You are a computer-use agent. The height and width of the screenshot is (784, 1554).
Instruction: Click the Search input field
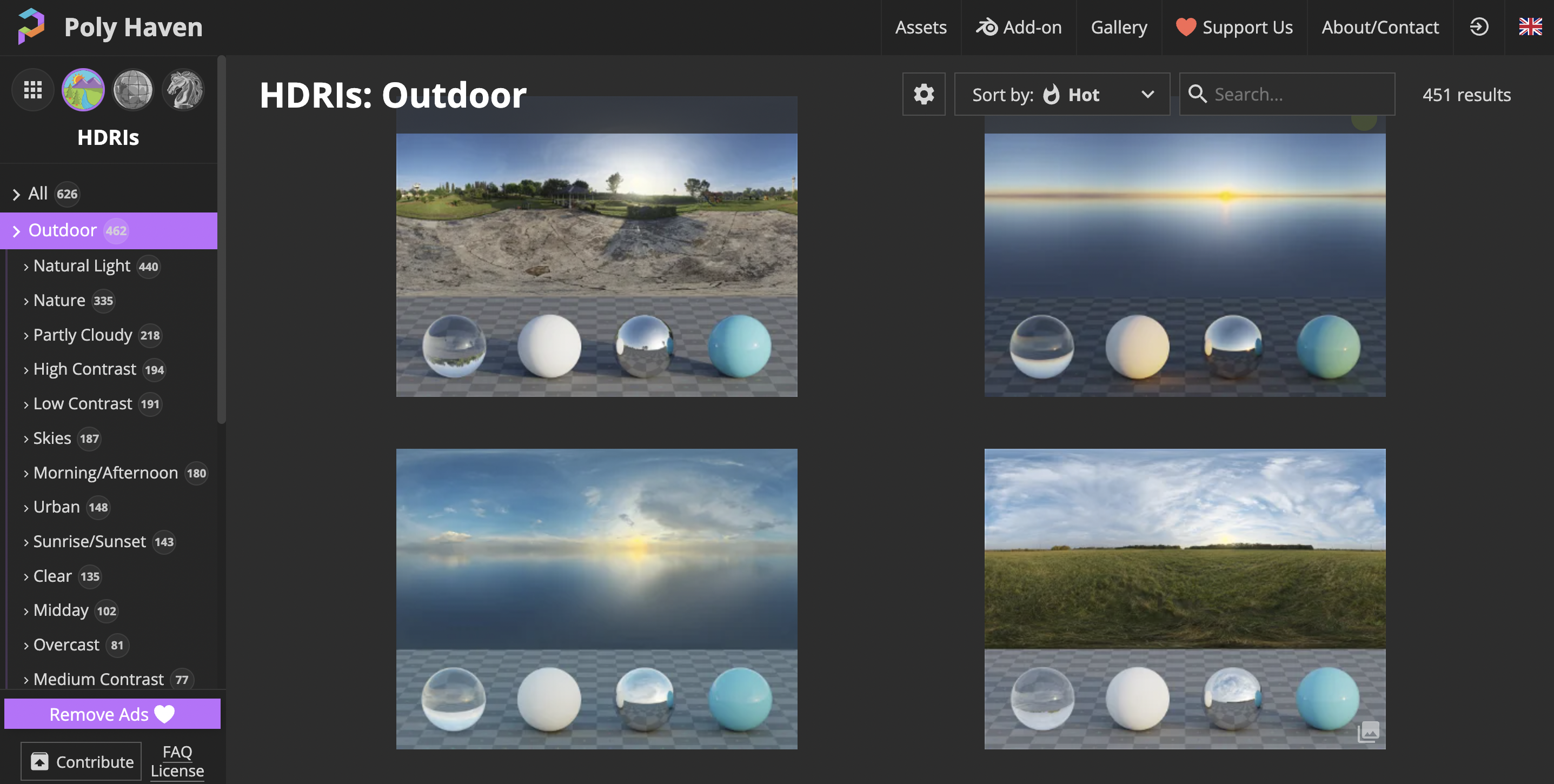[1287, 94]
